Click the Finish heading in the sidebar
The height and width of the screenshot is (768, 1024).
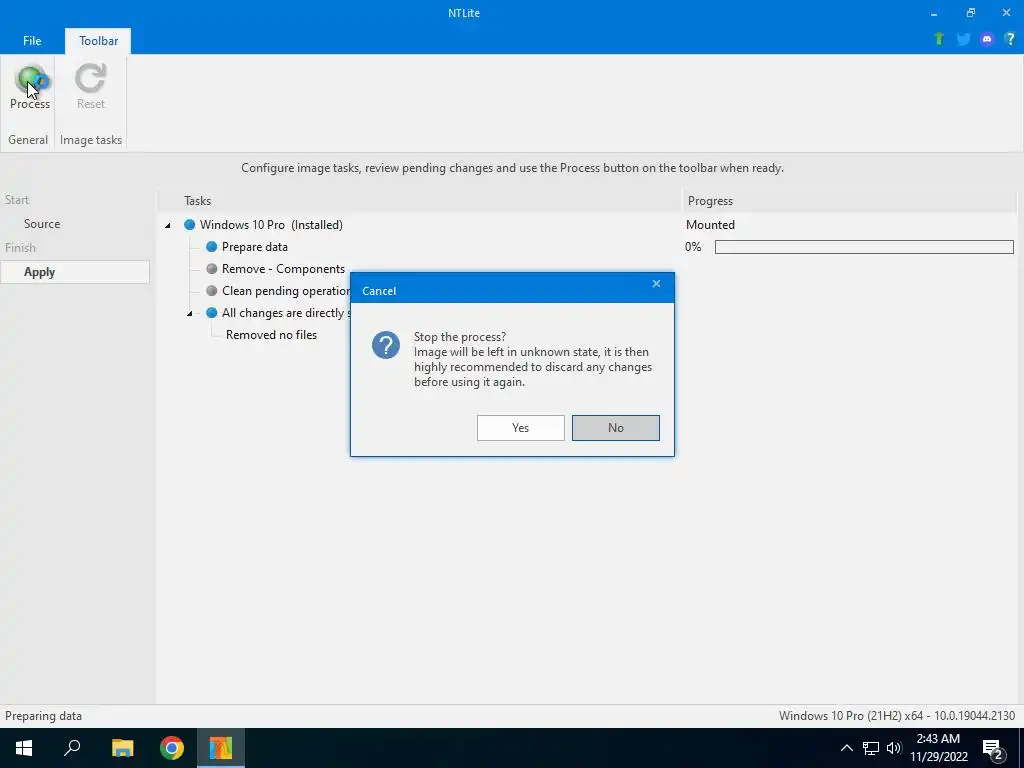(x=20, y=248)
